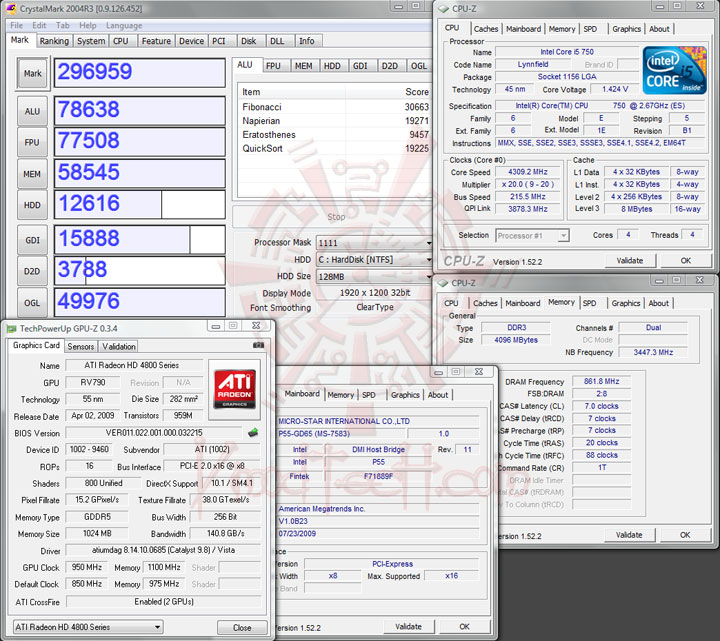Click the GPU-Z Driver field atiumdag 8.14.10.0685

(x=163, y=550)
